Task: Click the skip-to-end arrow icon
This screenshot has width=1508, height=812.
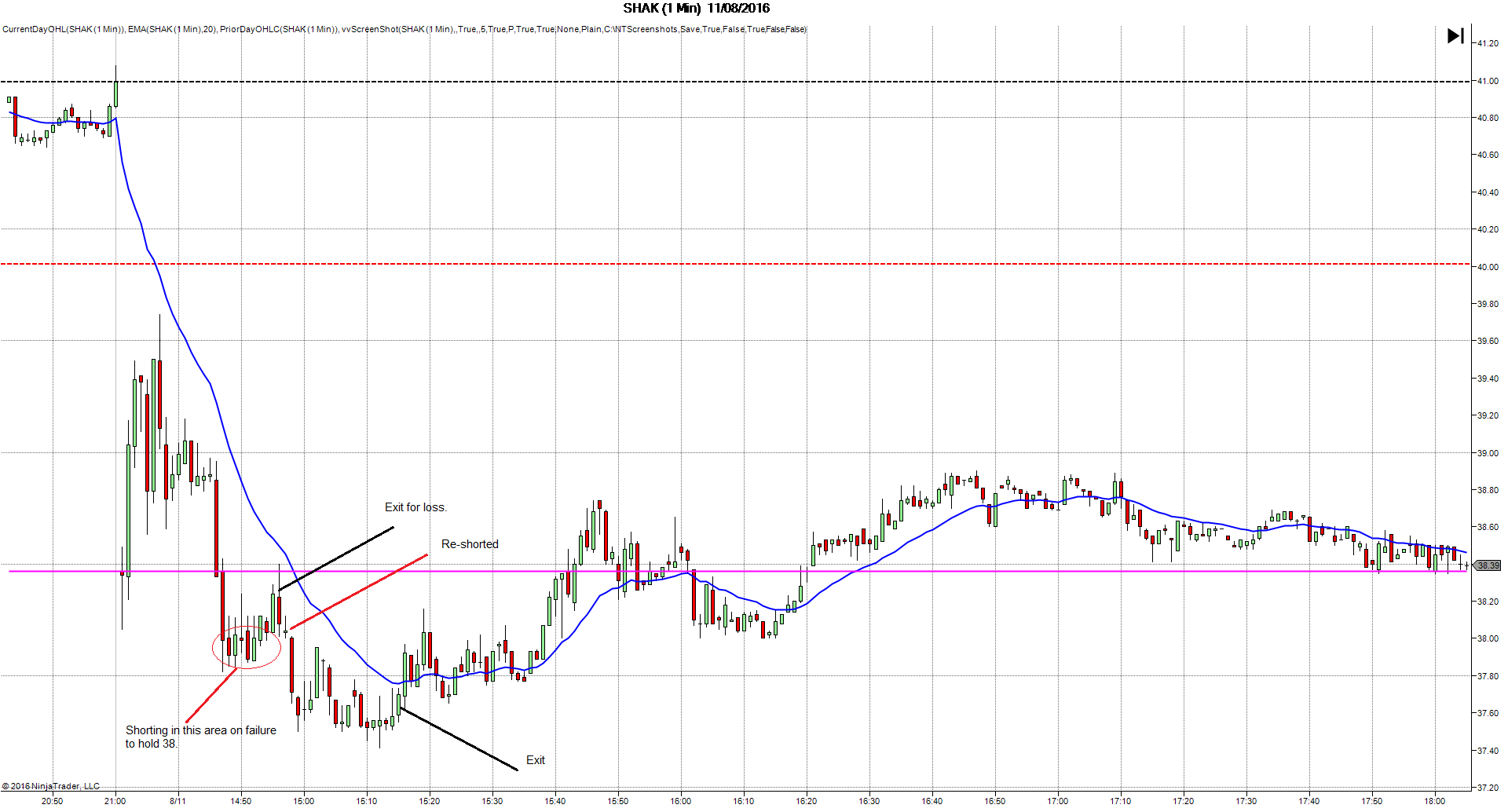Action: tap(1455, 36)
